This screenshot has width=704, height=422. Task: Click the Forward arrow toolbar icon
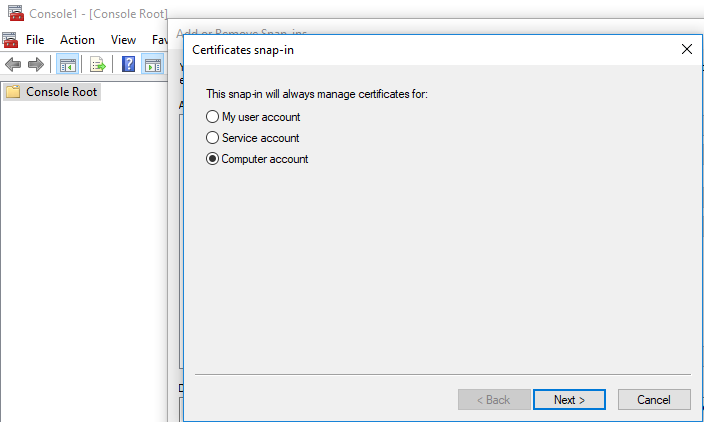(x=36, y=65)
